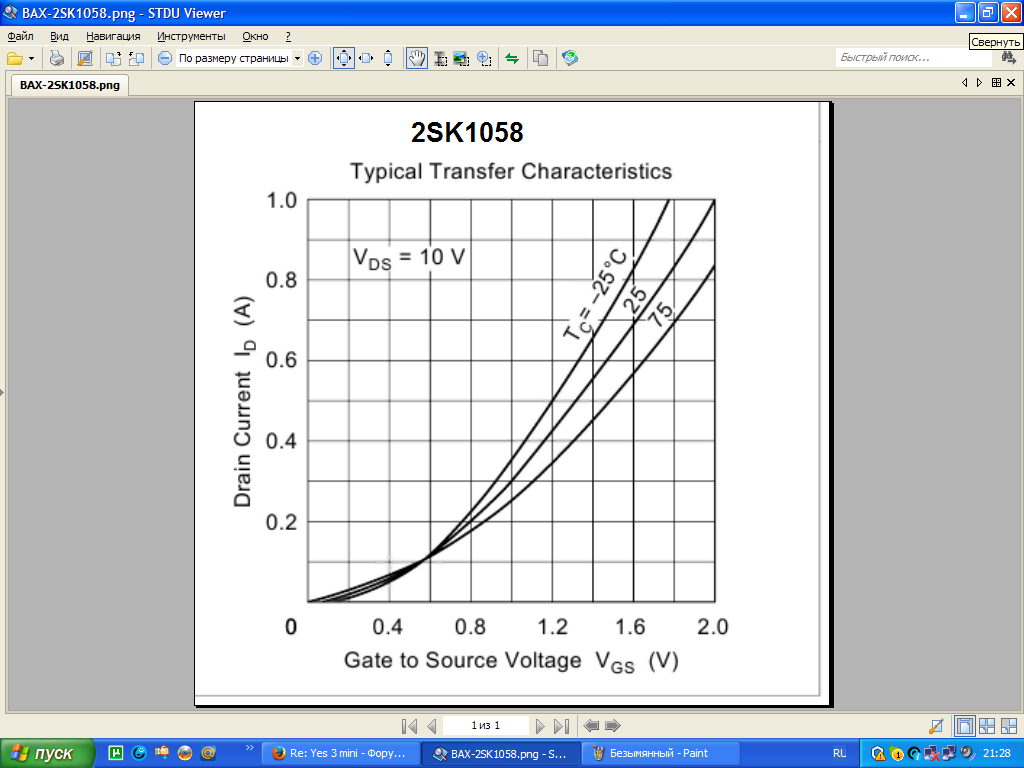This screenshot has width=1024, height=768.
Task: Click the Firefox quick launch icon
Action: 185,753
